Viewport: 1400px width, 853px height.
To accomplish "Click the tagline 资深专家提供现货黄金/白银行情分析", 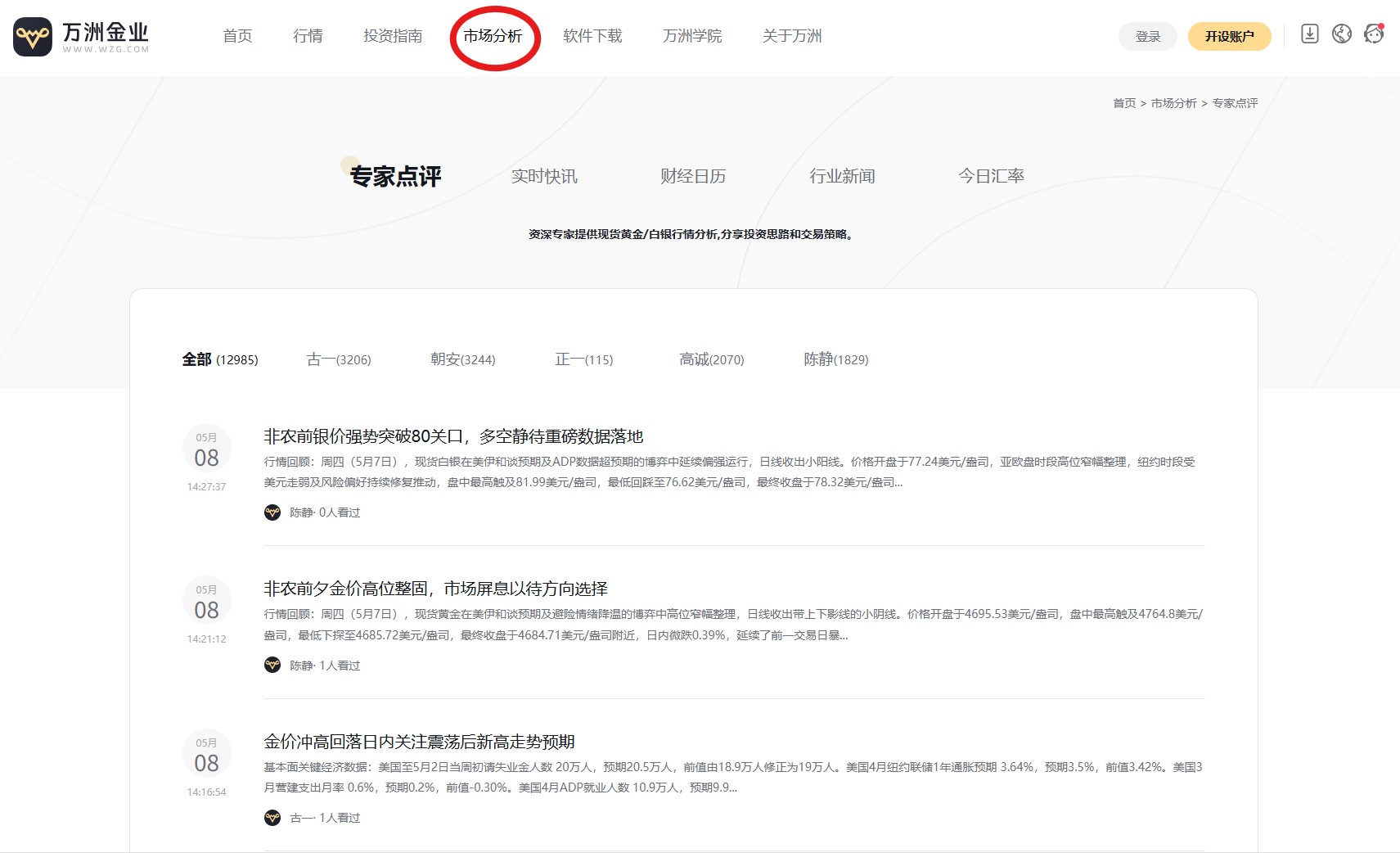I will [x=692, y=234].
